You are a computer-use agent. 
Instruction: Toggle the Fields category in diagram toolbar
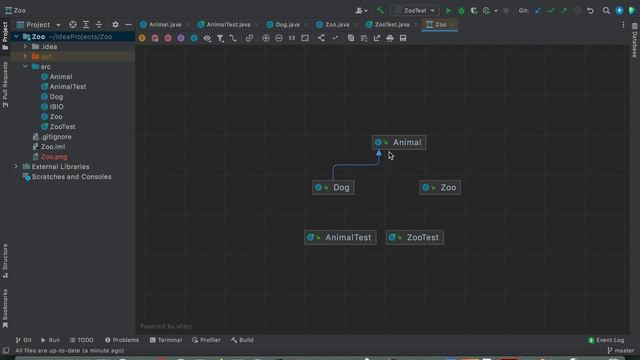tap(142, 38)
